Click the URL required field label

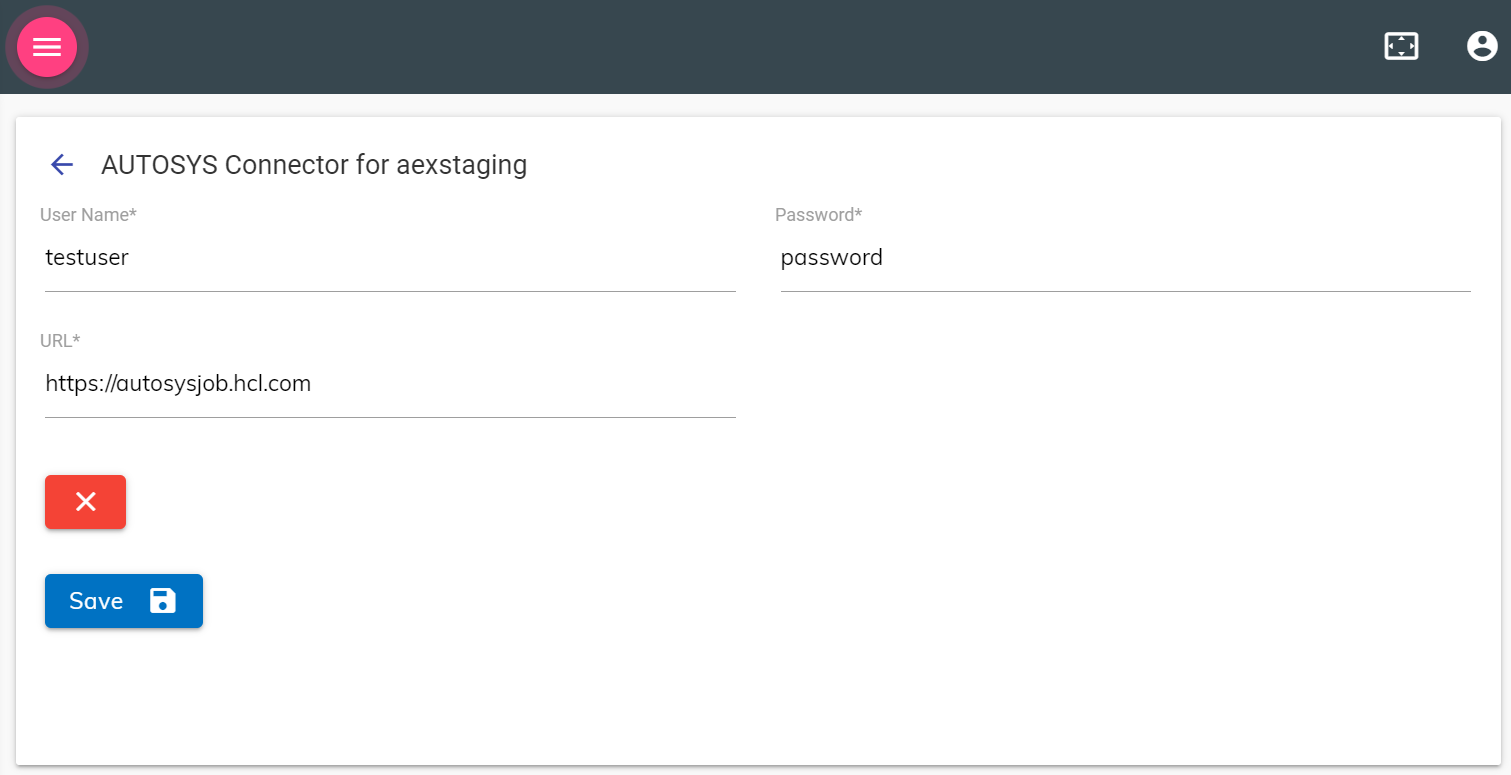(x=59, y=340)
